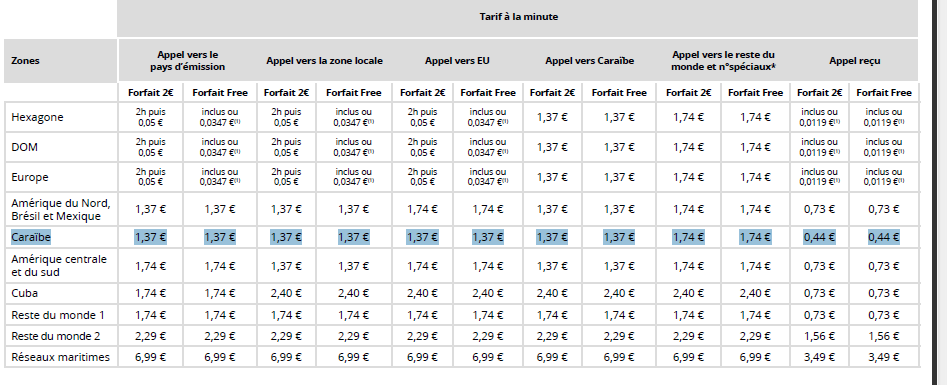Click Reste du monde 1 '1,74 €' EU Forfait Free

click(488, 315)
